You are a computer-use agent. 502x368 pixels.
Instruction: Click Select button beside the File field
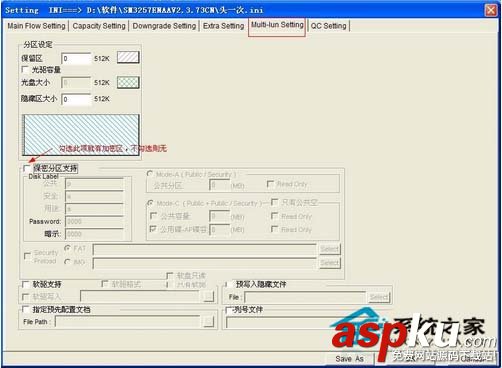point(379,297)
